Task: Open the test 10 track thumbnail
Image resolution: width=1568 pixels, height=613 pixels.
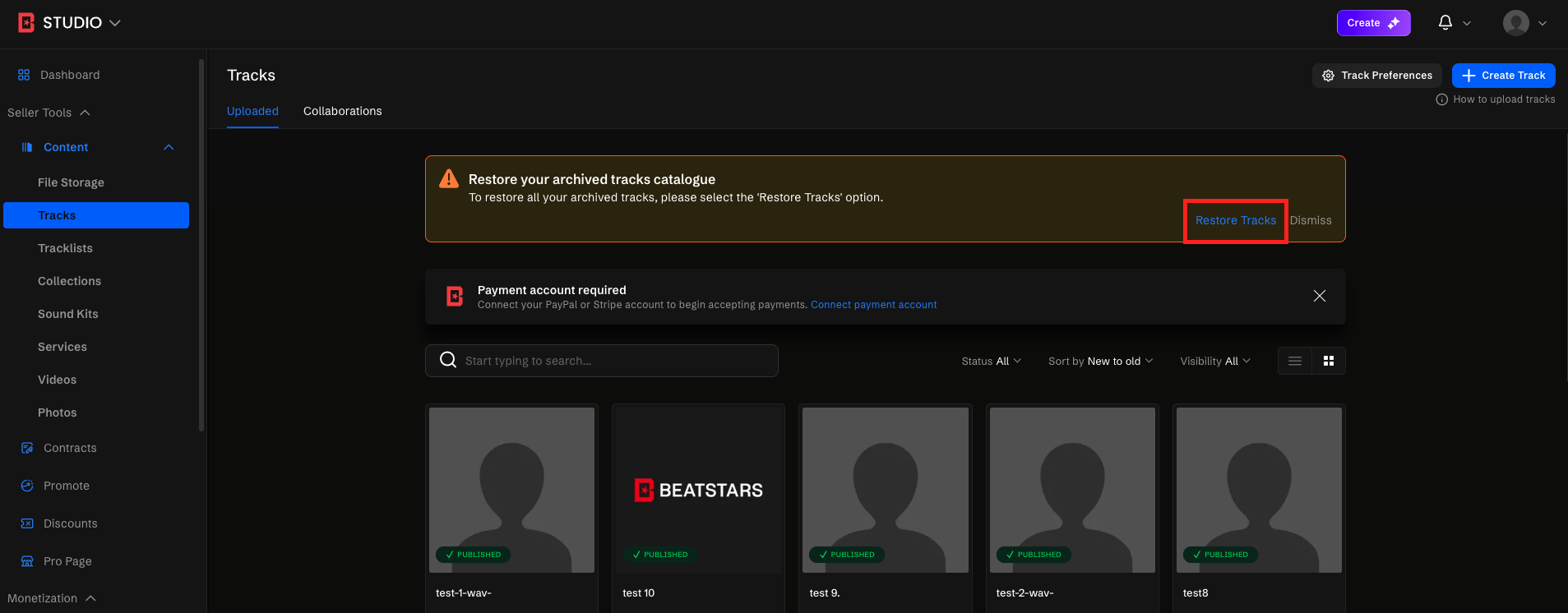Action: tap(698, 490)
